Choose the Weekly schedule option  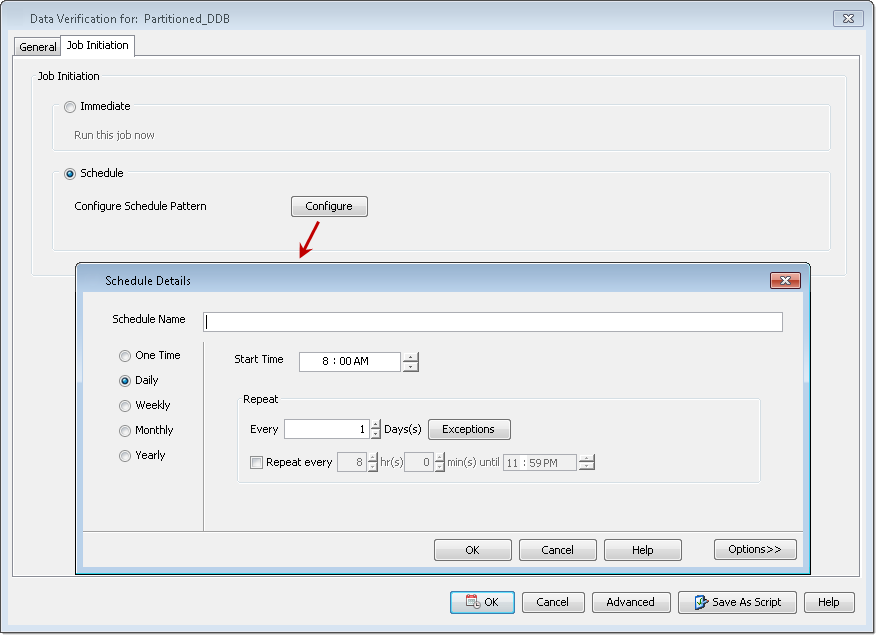125,406
